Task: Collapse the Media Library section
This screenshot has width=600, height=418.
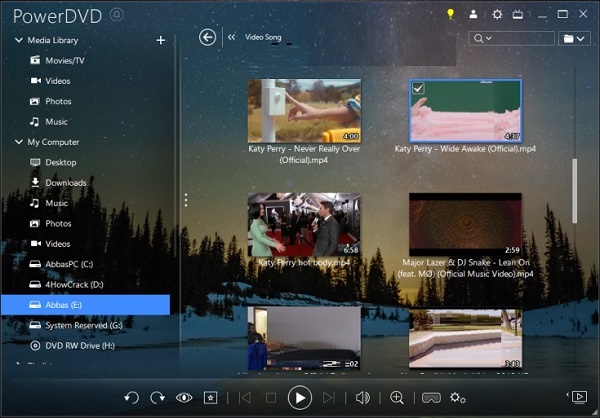Action: pos(18,40)
